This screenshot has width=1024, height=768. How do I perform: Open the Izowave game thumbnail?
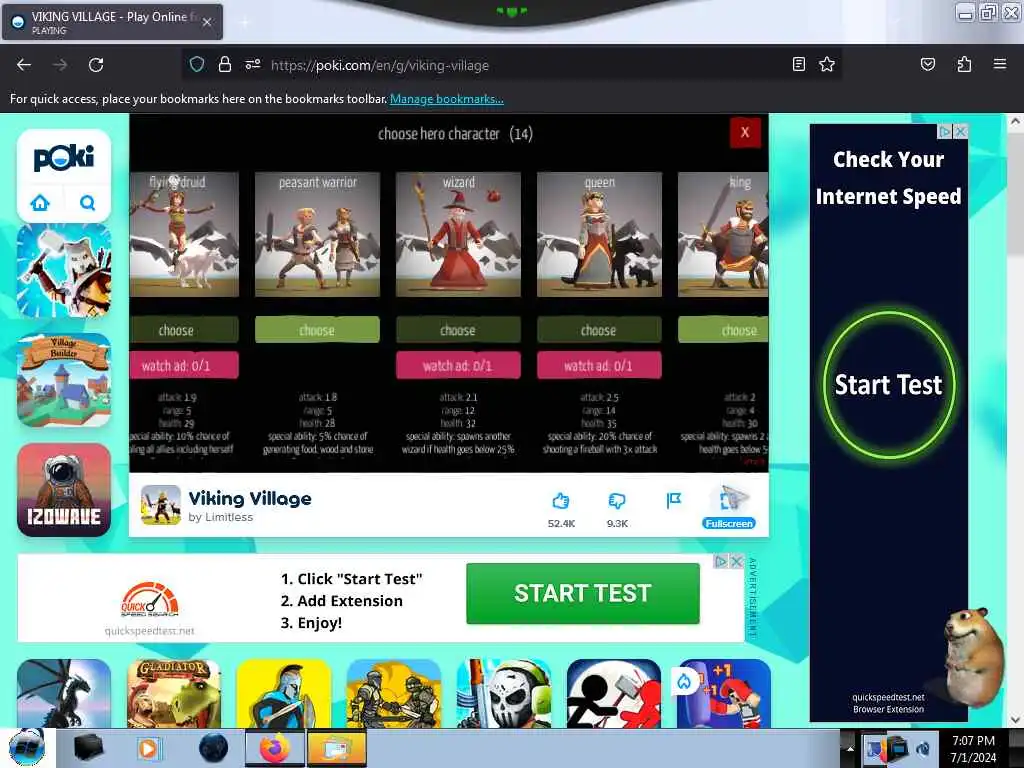click(x=63, y=490)
